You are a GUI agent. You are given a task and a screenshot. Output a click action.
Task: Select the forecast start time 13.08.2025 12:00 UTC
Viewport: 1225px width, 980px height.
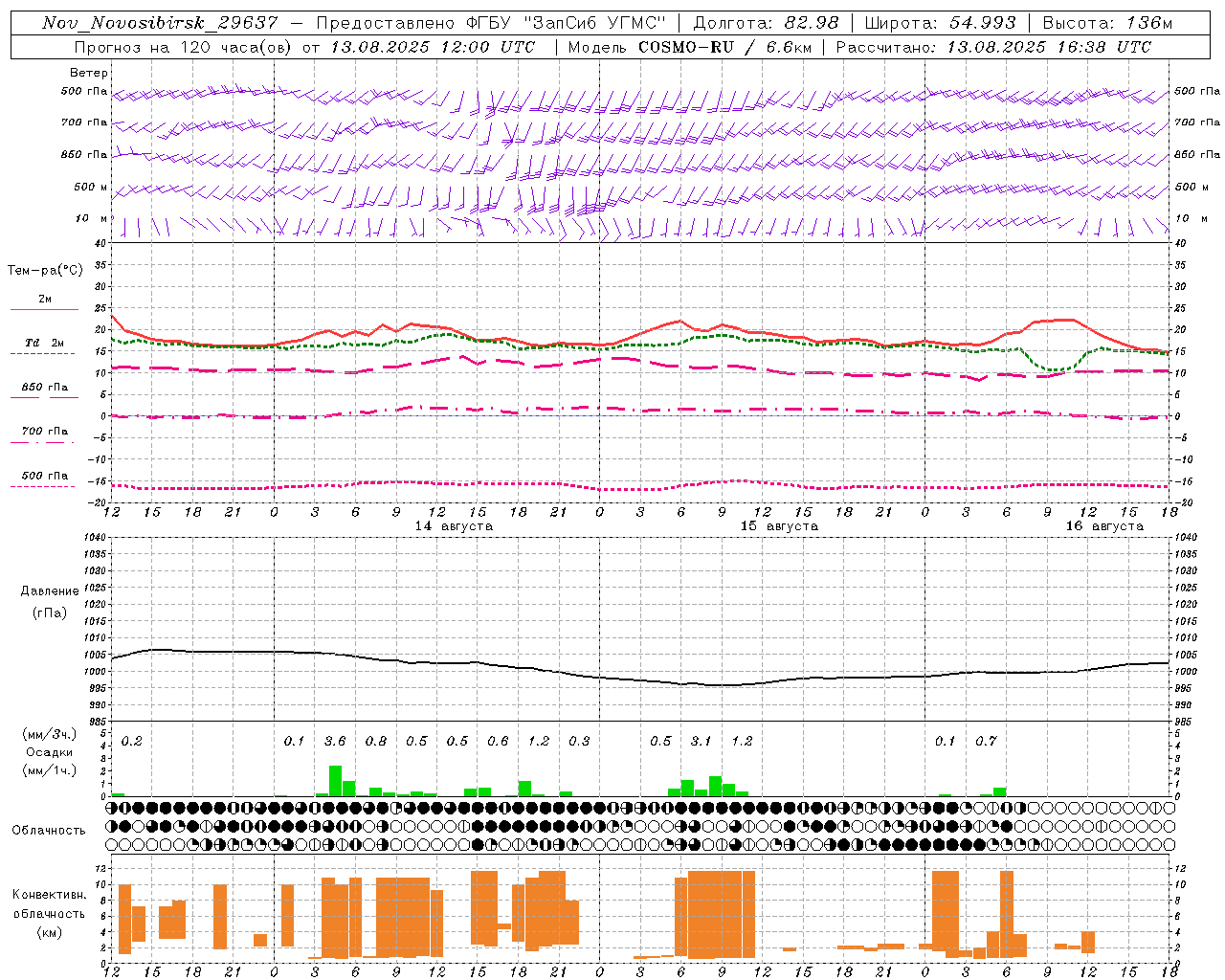433,47
